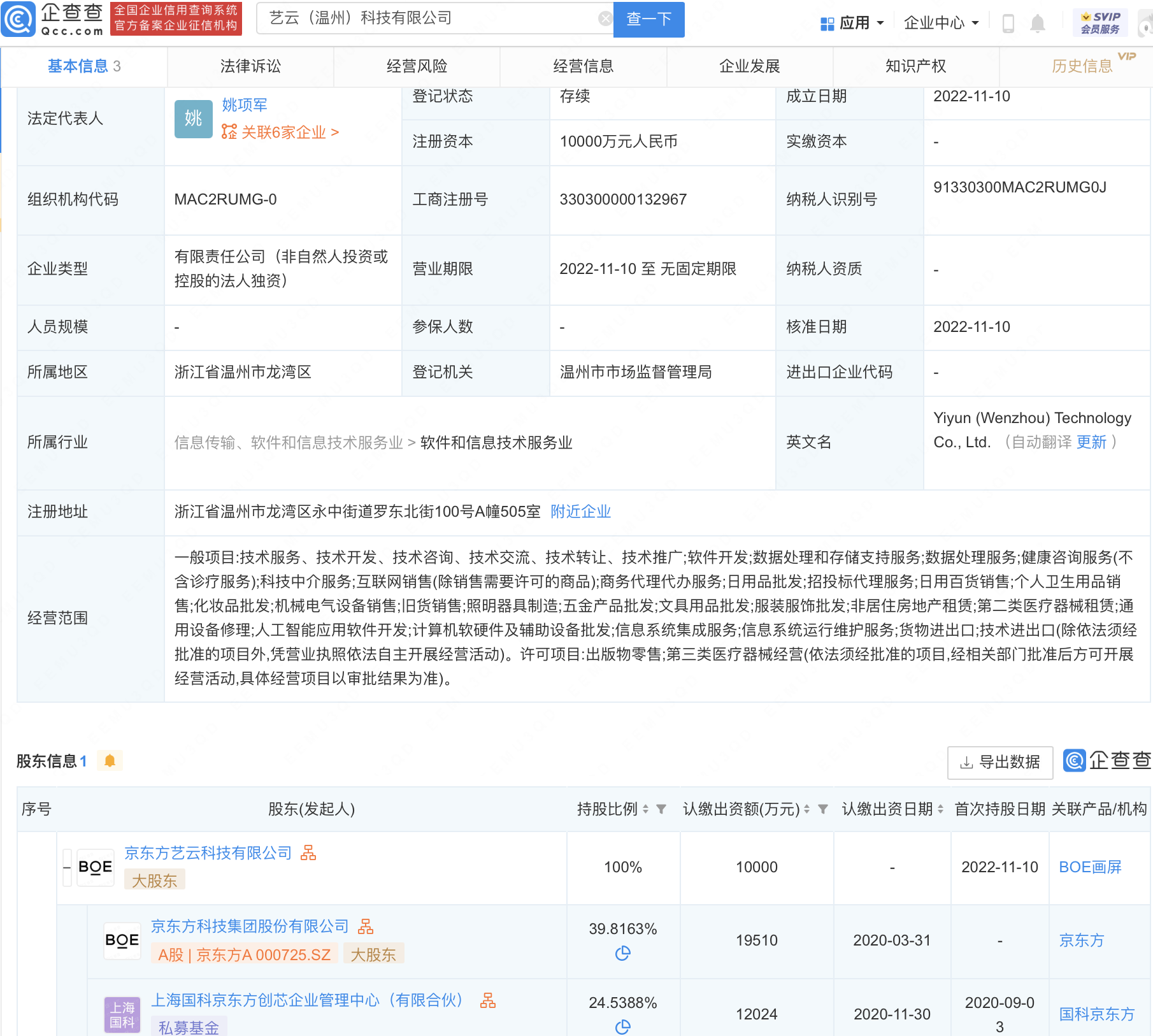Click industry 信息传输、软件和信息技术服务业 breadcrumb
This screenshot has width=1153, height=1036.
pos(289,443)
